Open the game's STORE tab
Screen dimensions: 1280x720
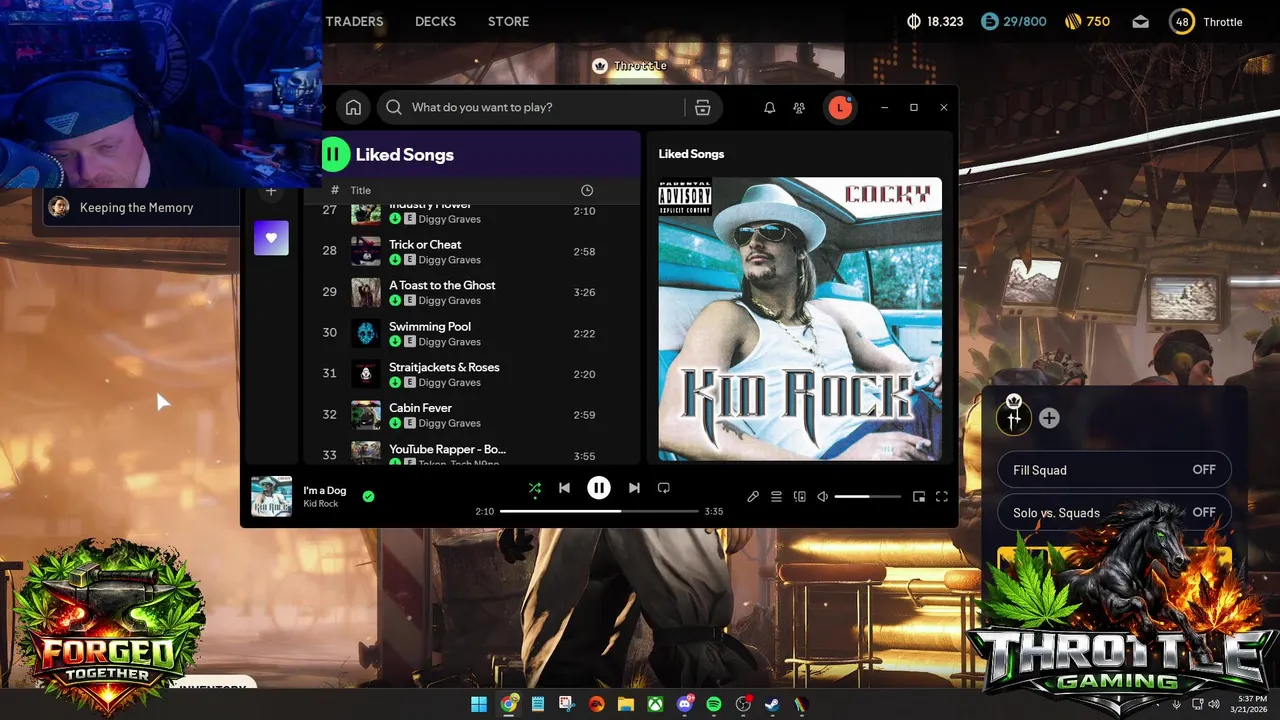click(x=508, y=21)
